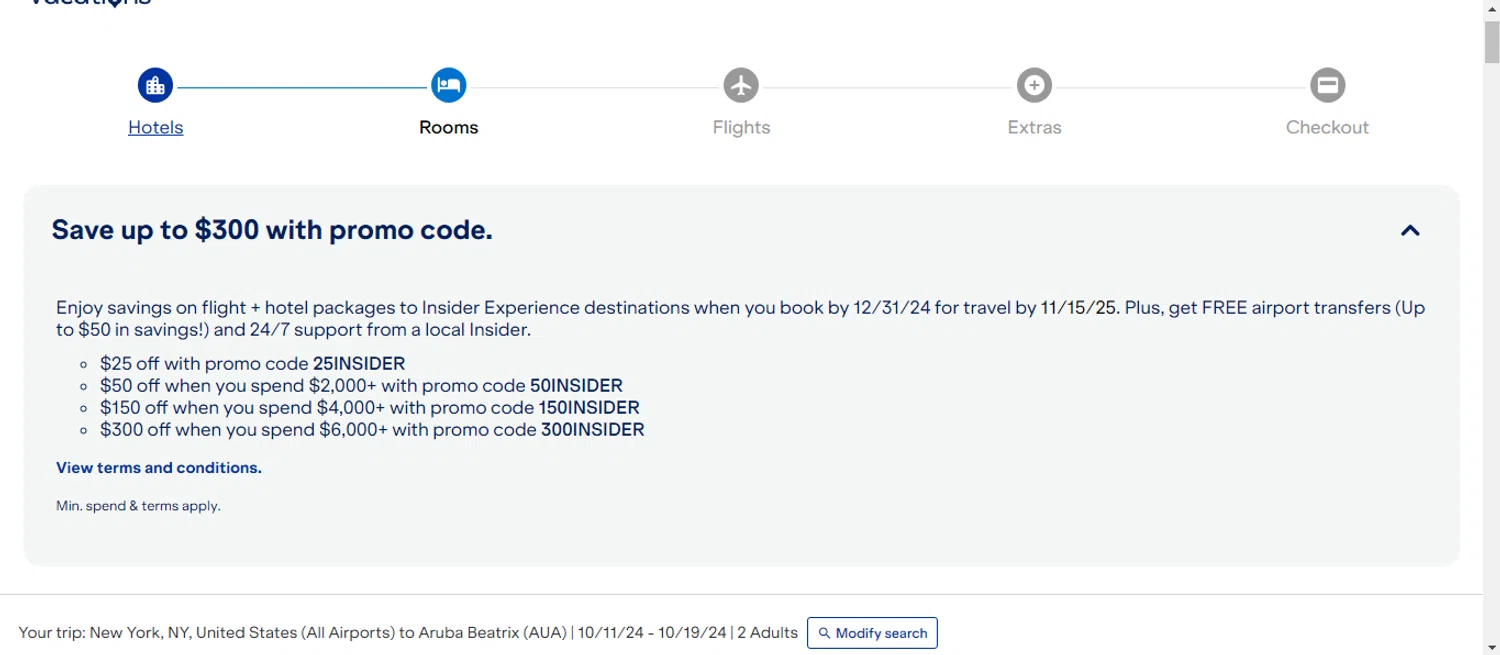Click the magnifier icon in Modify search
The width and height of the screenshot is (1500, 655).
tap(824, 633)
